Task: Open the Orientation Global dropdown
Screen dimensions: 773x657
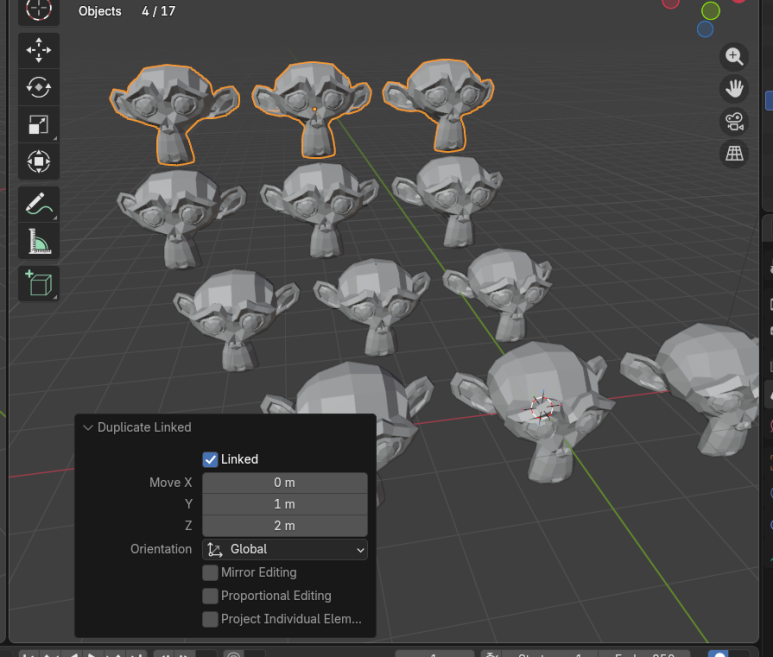Action: click(x=284, y=550)
